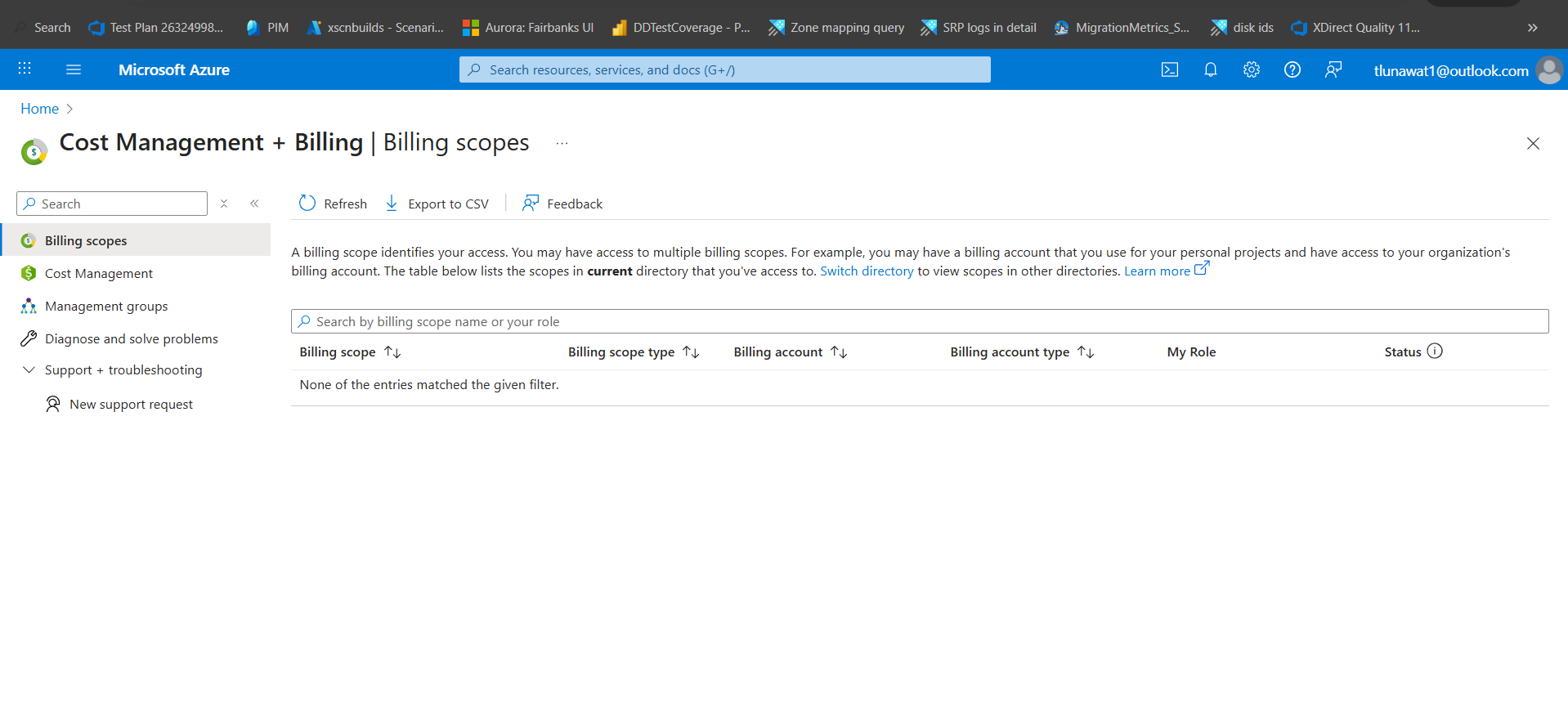Click the Switch directory link
Screen dimensions: 1568x703
pyautogui.click(x=867, y=271)
